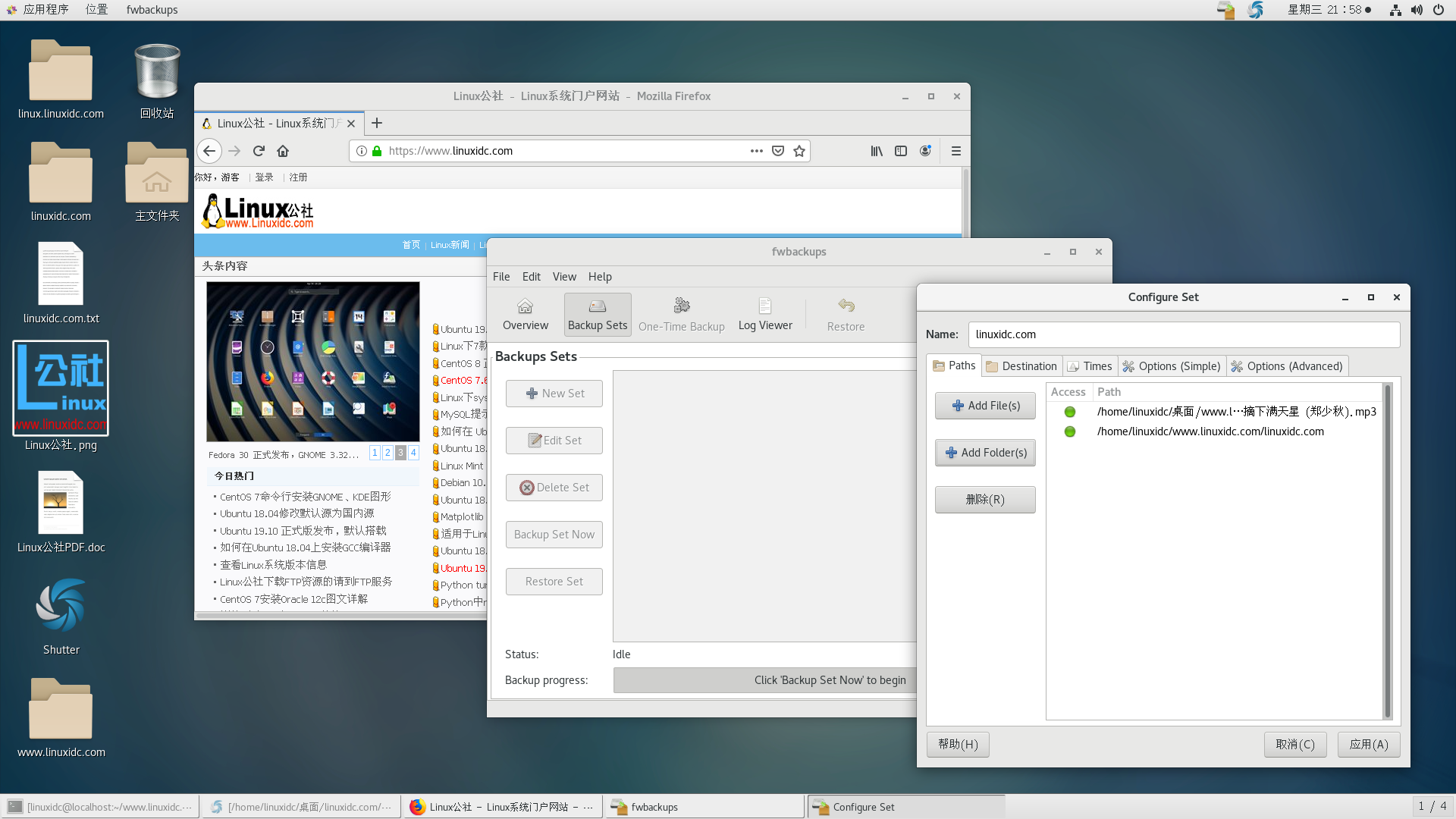The height and width of the screenshot is (819, 1456).
Task: Open clock and calendar in top panel
Action: pos(1329,10)
